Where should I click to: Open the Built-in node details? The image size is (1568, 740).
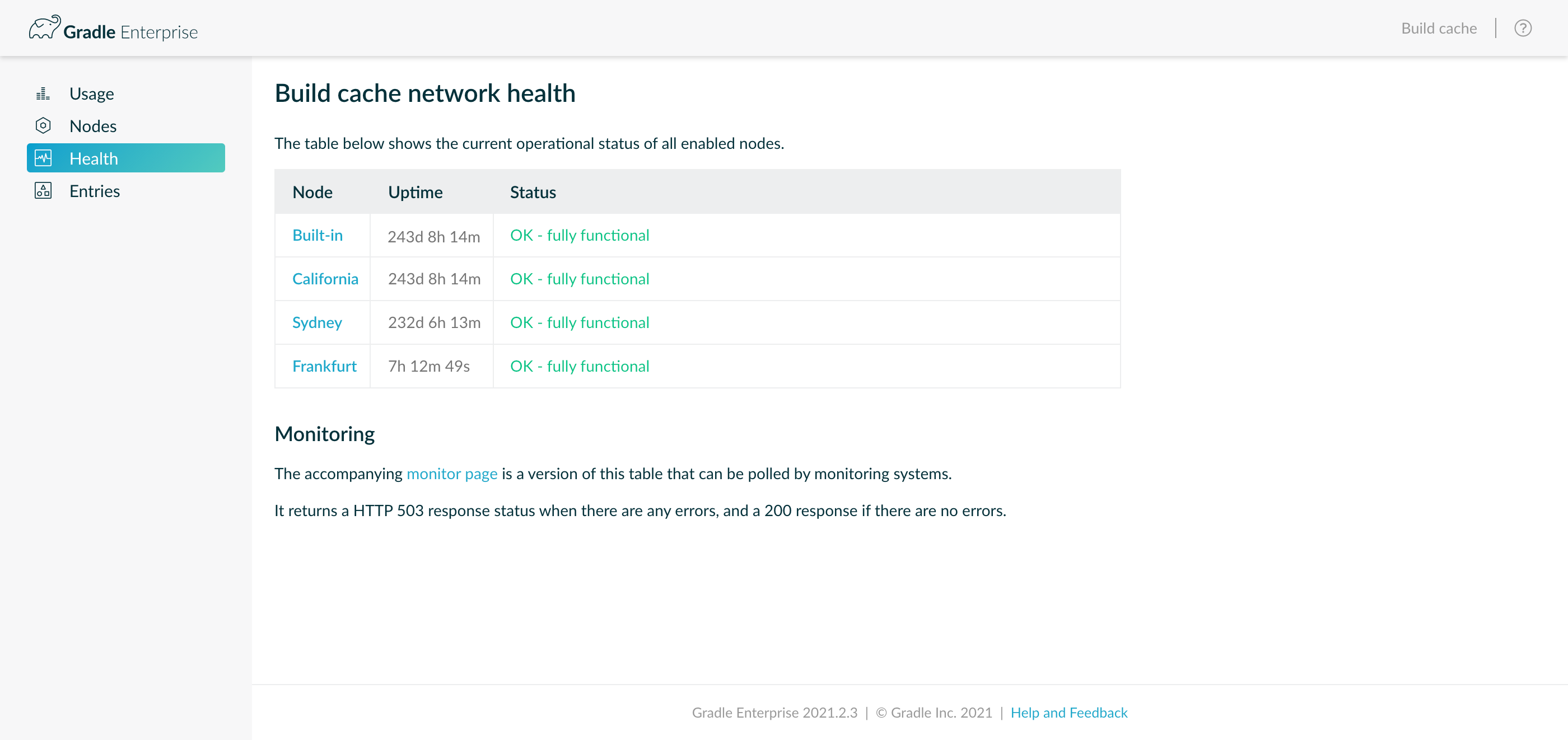pyautogui.click(x=318, y=236)
